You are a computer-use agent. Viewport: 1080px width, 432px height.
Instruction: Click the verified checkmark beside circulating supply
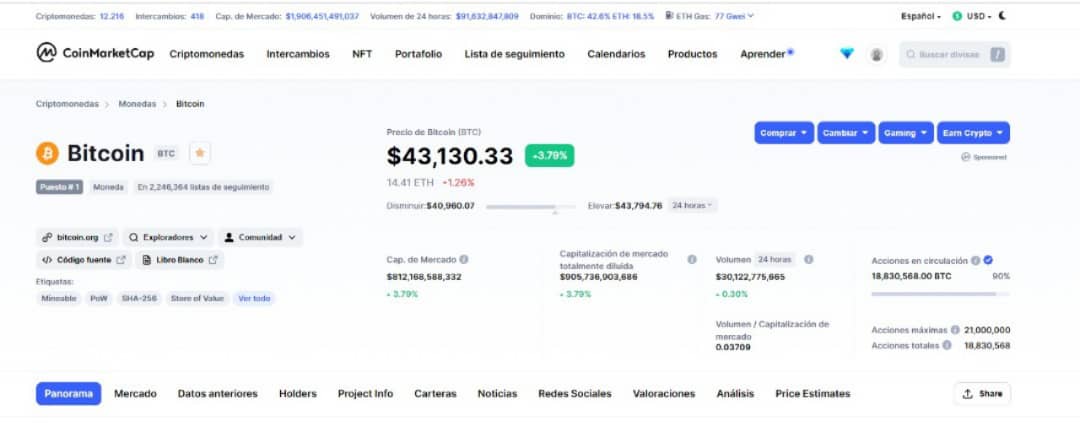(988, 260)
